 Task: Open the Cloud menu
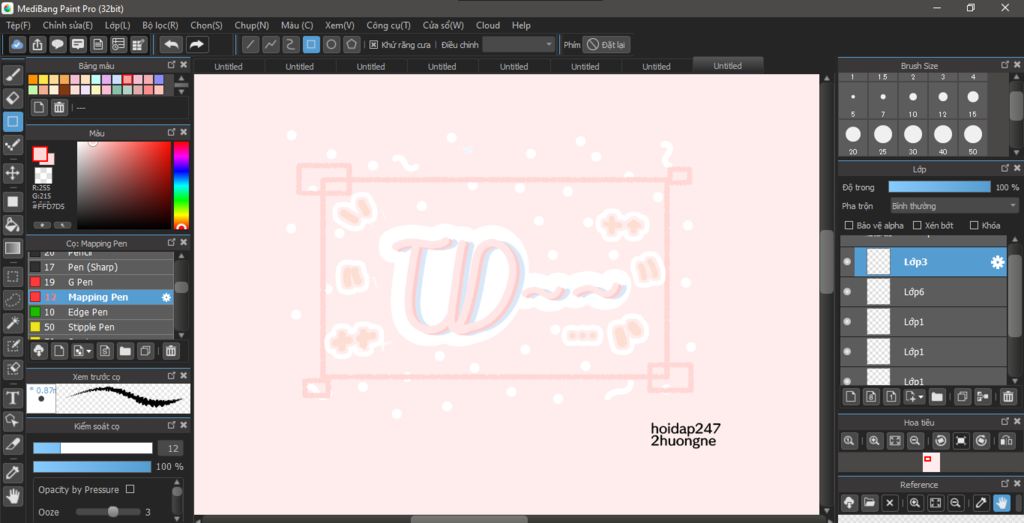[x=488, y=25]
